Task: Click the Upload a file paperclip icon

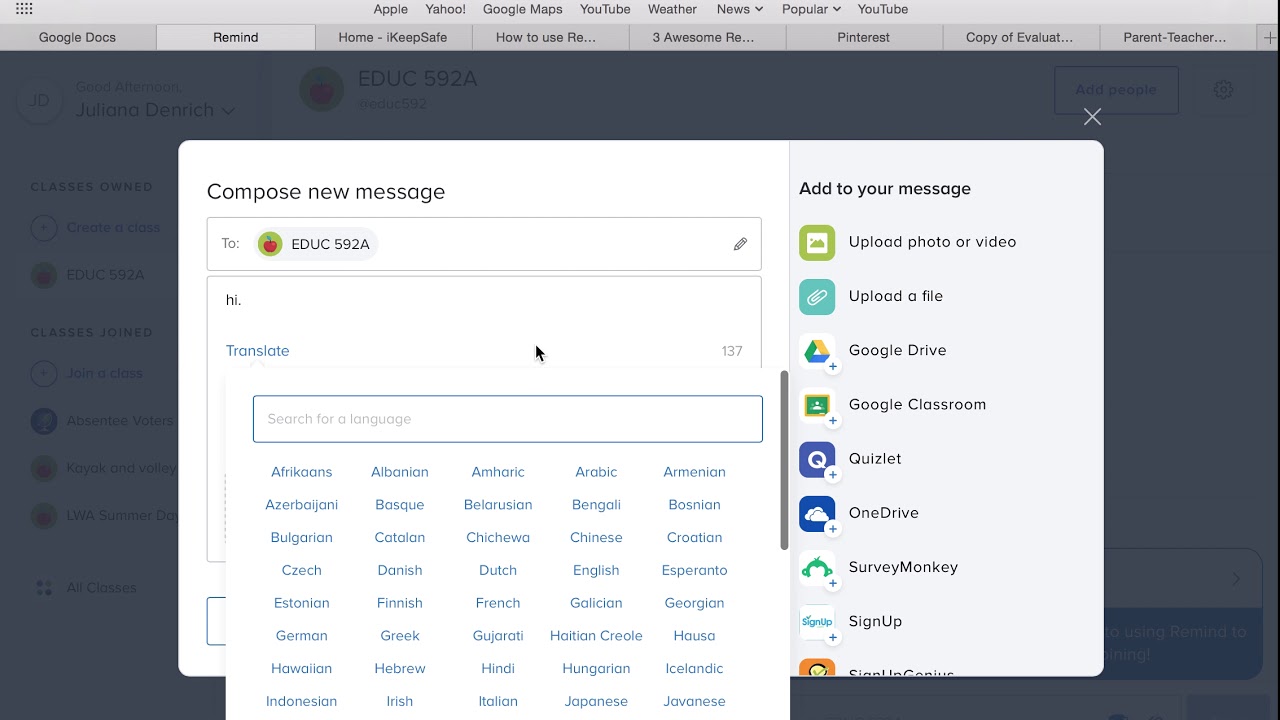Action: point(817,297)
